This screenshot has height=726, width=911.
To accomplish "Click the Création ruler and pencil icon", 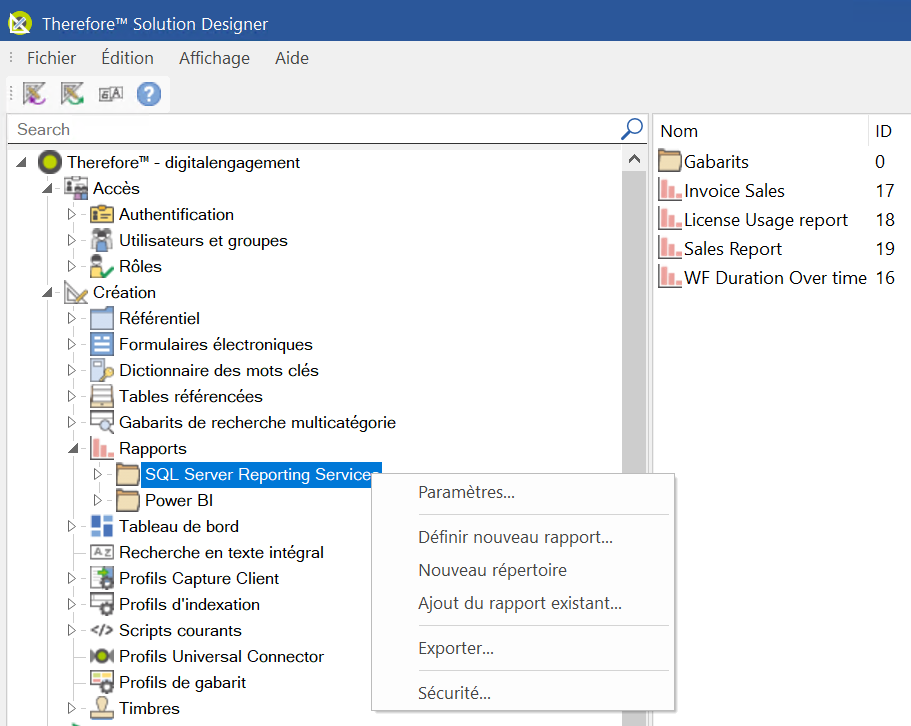I will point(76,292).
